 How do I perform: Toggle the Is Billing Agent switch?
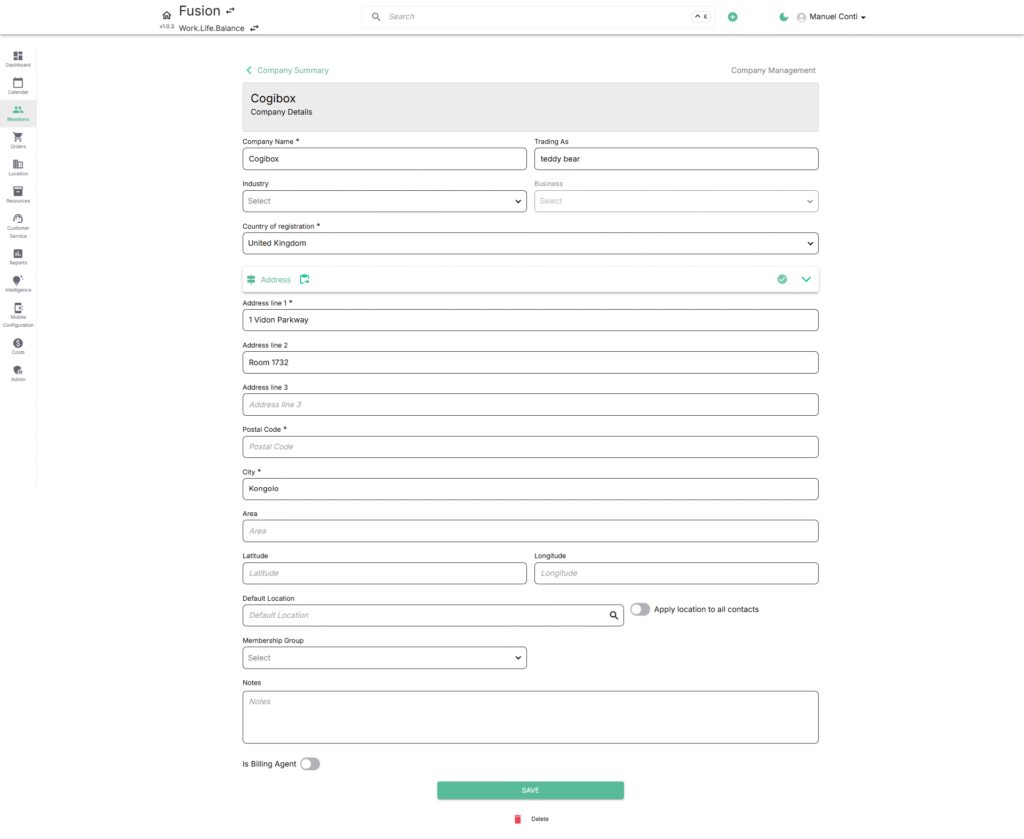coord(310,764)
